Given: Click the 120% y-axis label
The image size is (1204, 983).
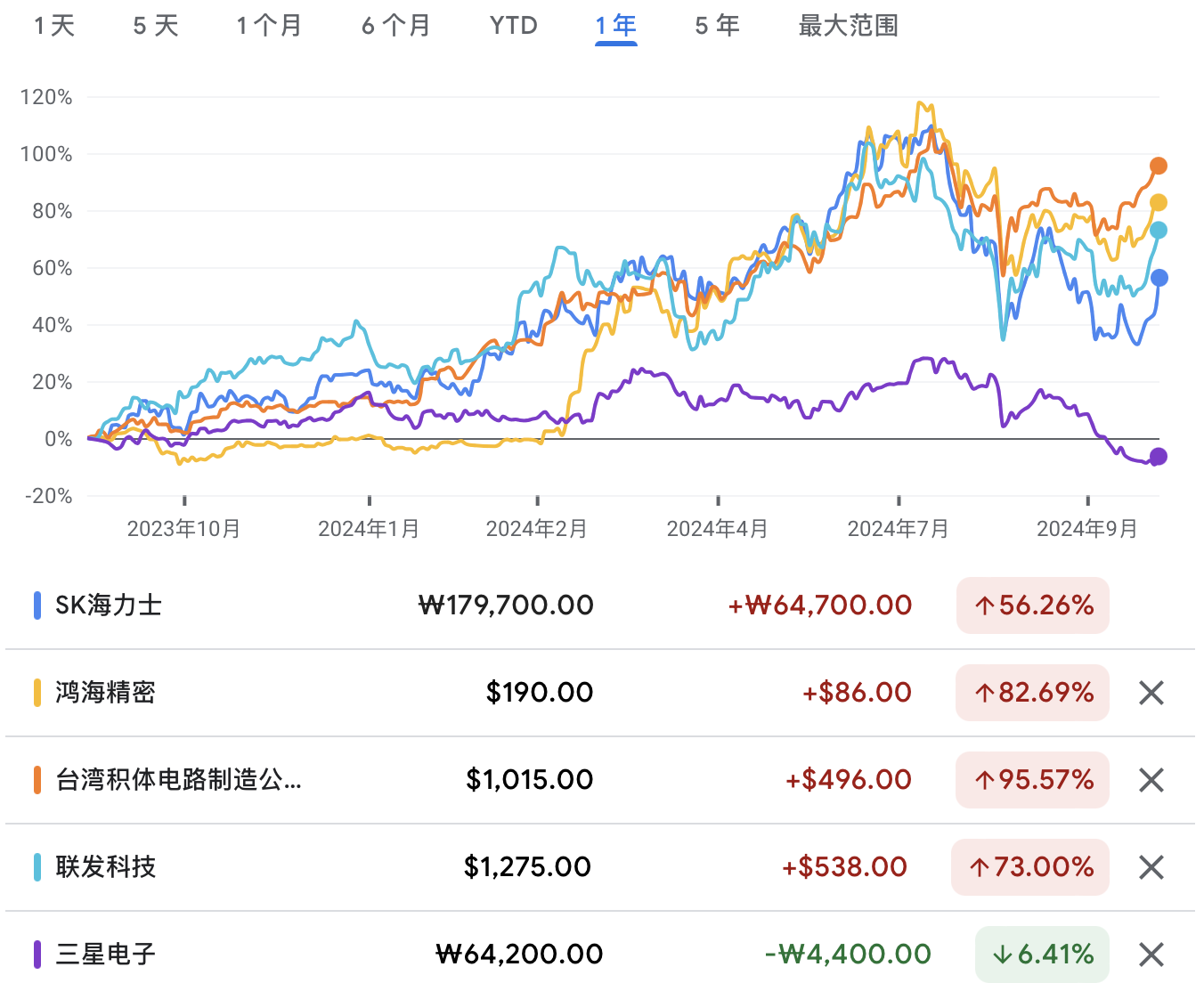Looking at the screenshot, I should (x=46, y=97).
